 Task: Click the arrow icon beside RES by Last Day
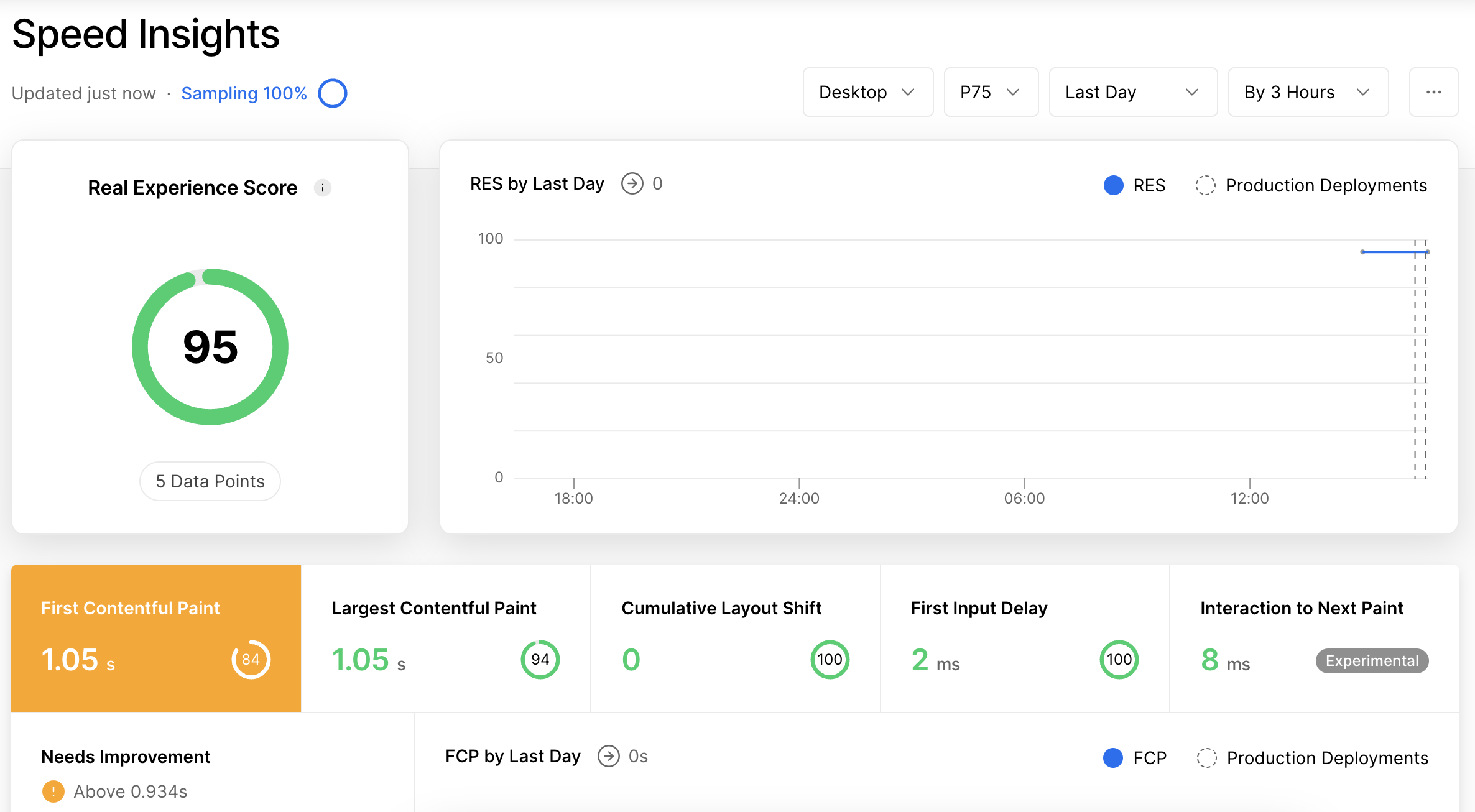point(632,183)
